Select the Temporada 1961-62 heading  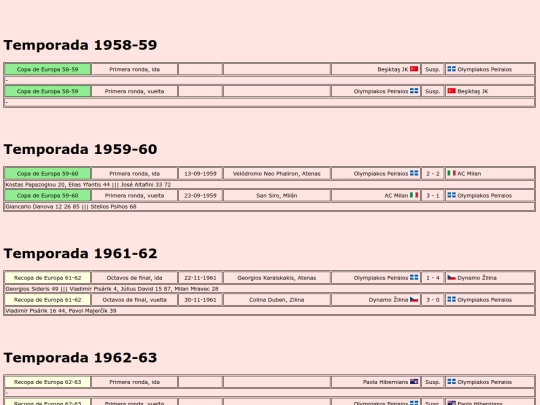point(80,253)
